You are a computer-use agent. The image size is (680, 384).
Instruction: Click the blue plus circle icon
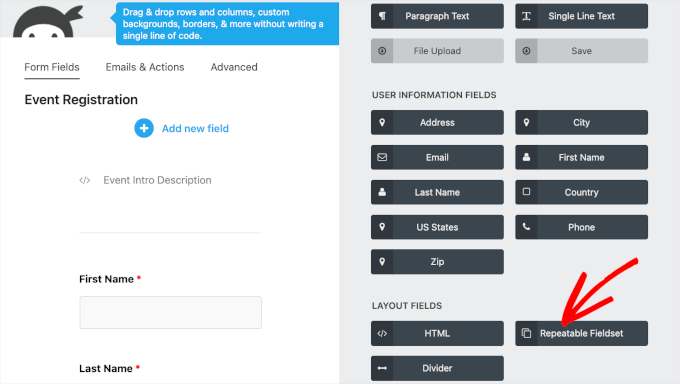point(144,128)
